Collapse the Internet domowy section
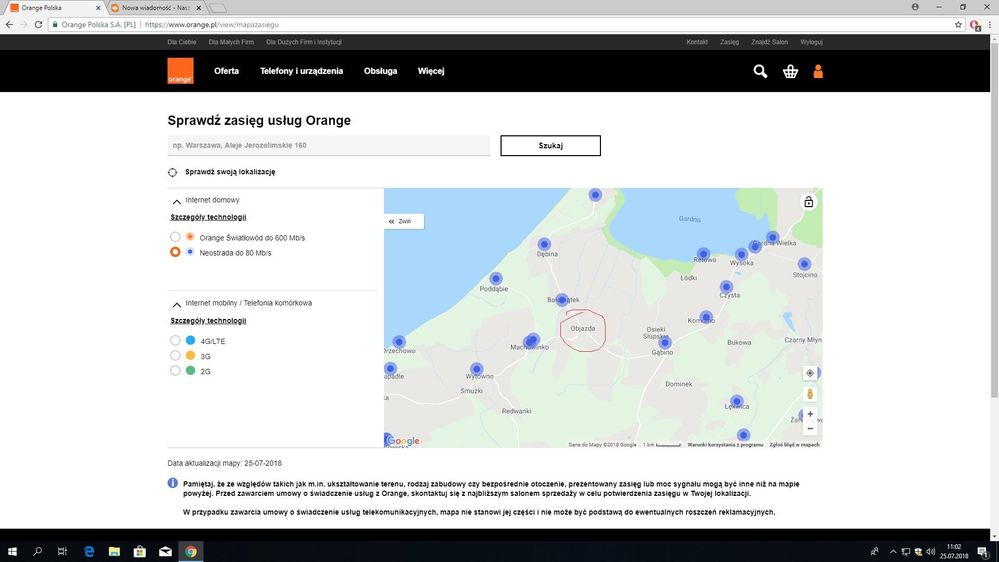Image resolution: width=999 pixels, height=562 pixels. (x=176, y=201)
